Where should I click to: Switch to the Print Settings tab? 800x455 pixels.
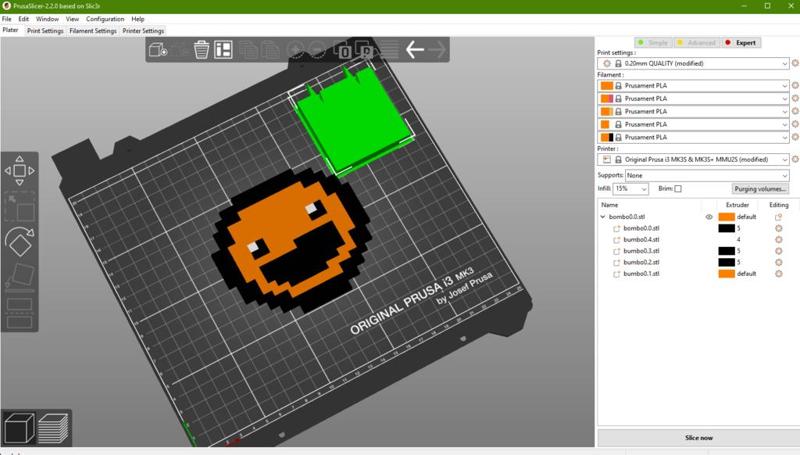pos(45,31)
